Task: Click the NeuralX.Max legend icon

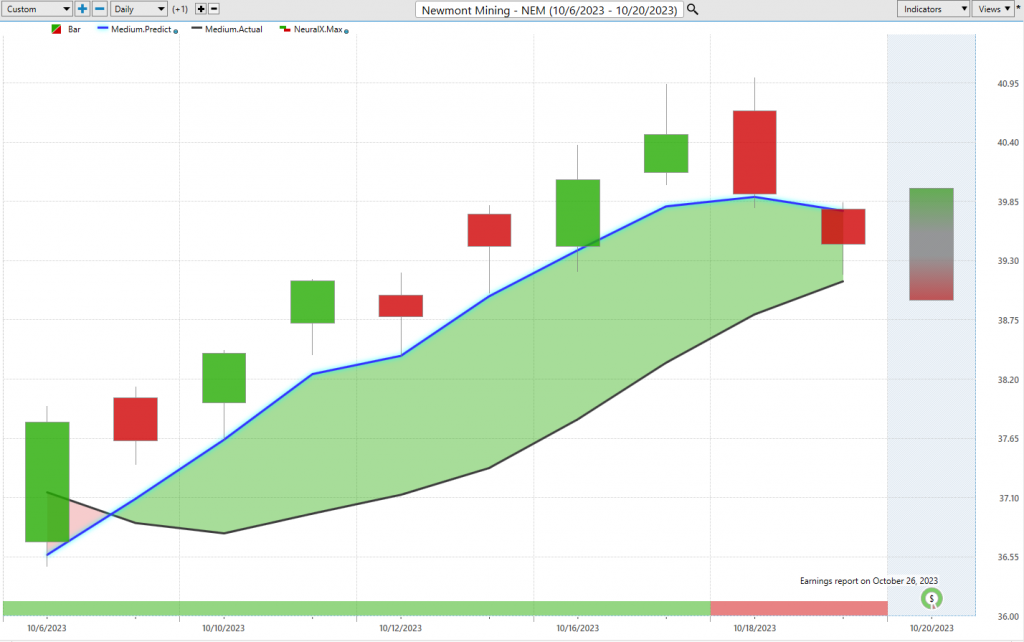Action: click(285, 29)
